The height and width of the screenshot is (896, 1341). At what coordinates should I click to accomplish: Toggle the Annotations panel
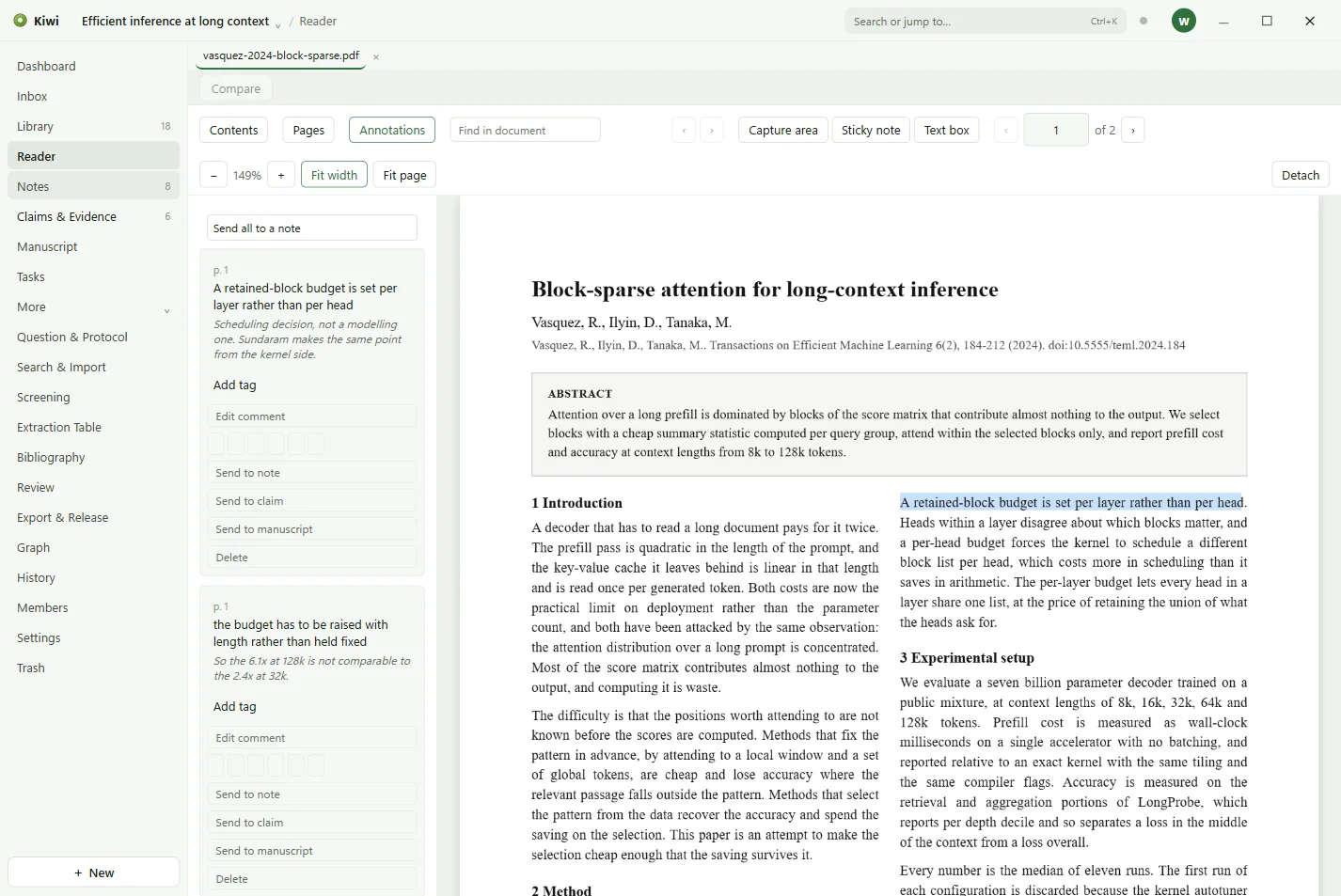392,130
